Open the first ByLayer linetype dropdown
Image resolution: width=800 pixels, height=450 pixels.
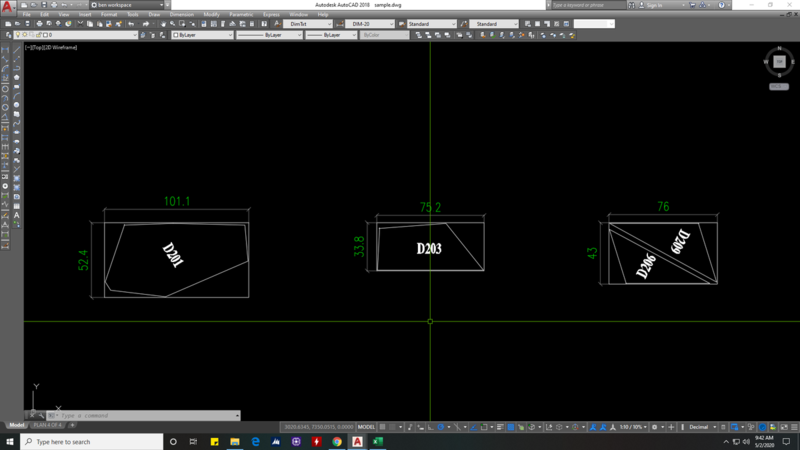pyautogui.click(x=269, y=35)
